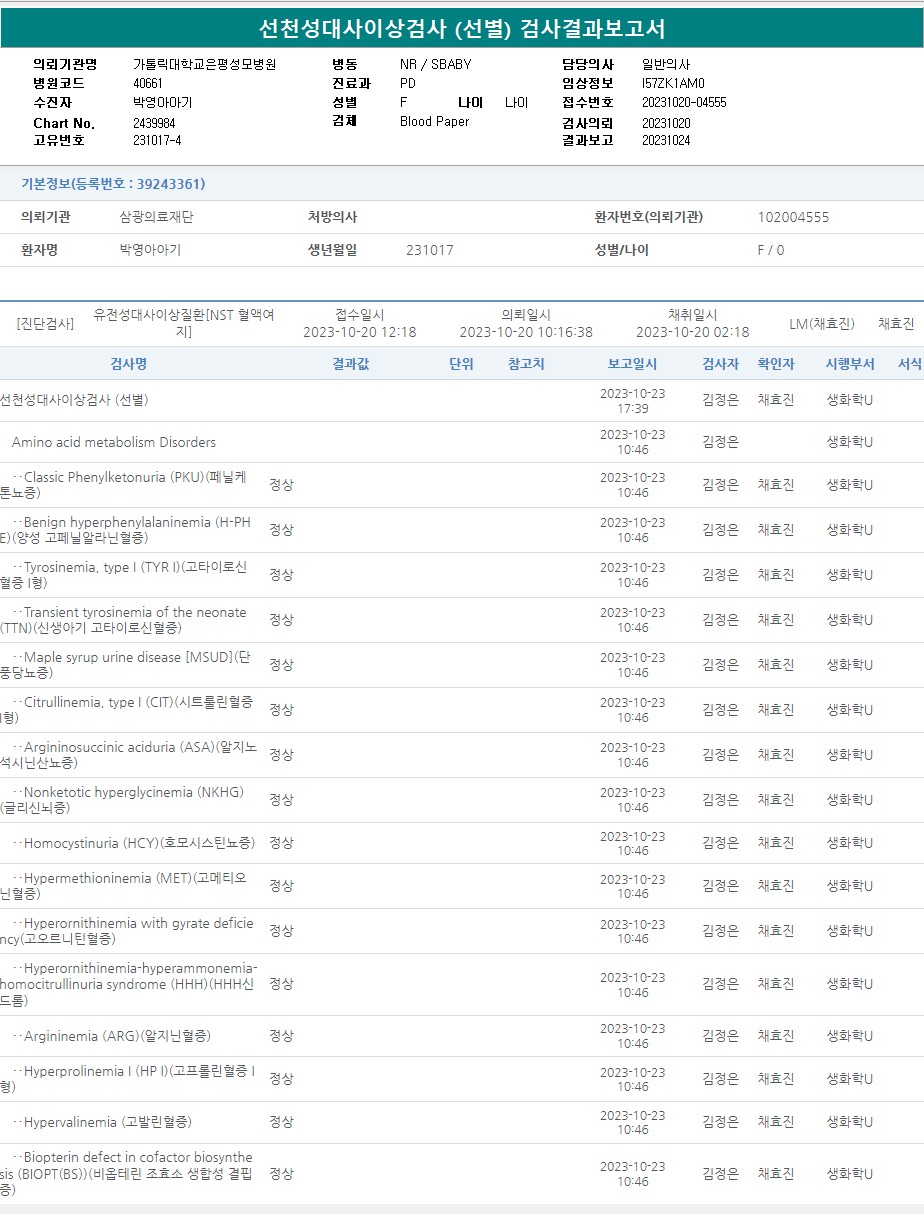Select the Argininemia (ARG) test name
The width and height of the screenshot is (924, 1214).
click(x=117, y=1036)
